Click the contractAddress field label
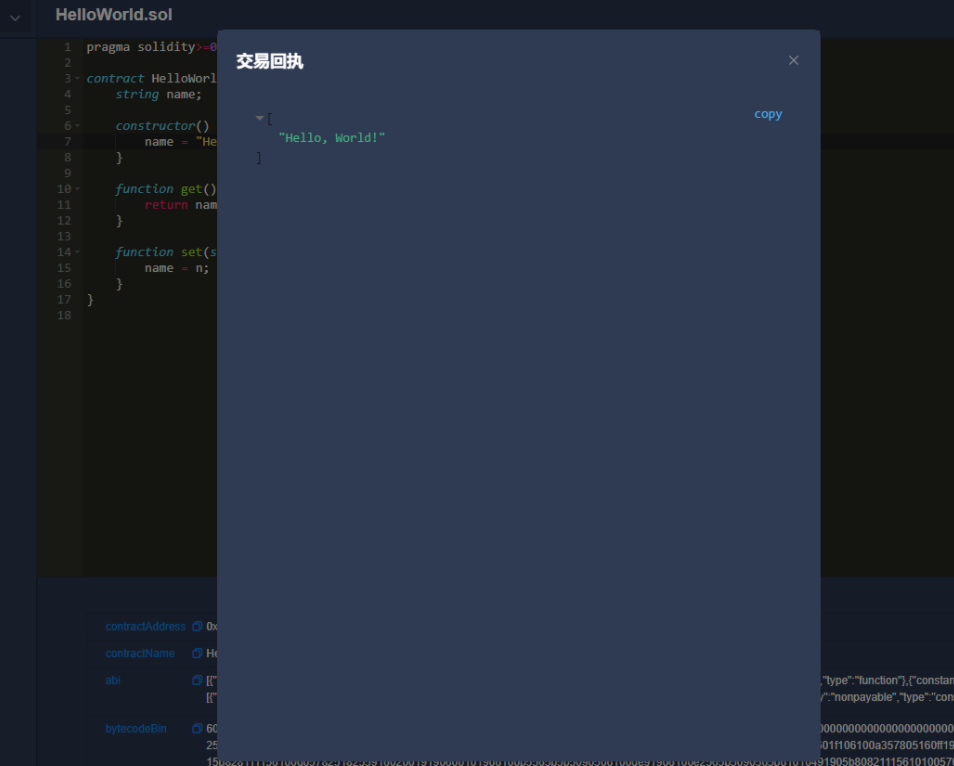This screenshot has height=766, width=954. tap(145, 626)
